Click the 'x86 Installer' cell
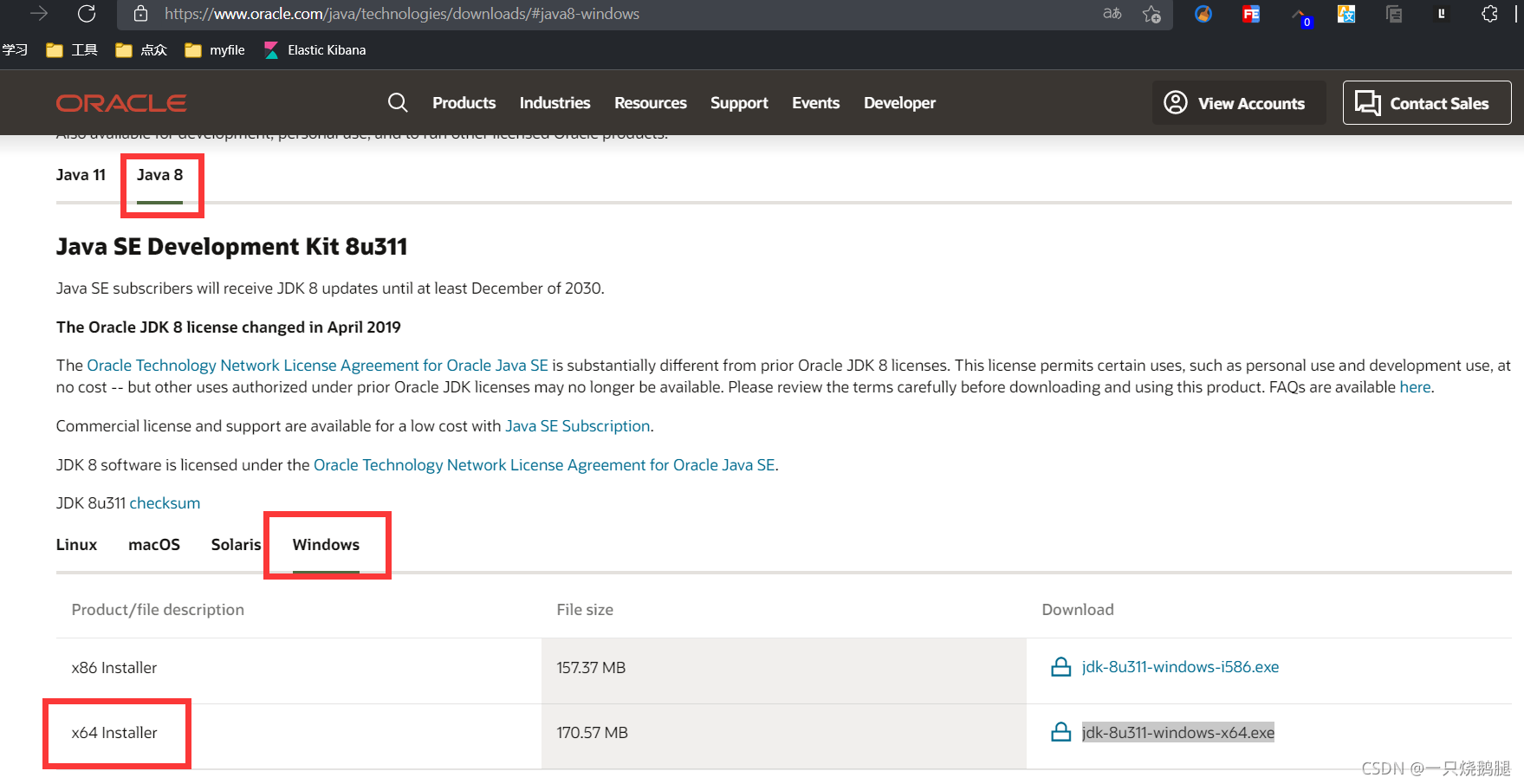Image resolution: width=1524 pixels, height=784 pixels. 114,668
